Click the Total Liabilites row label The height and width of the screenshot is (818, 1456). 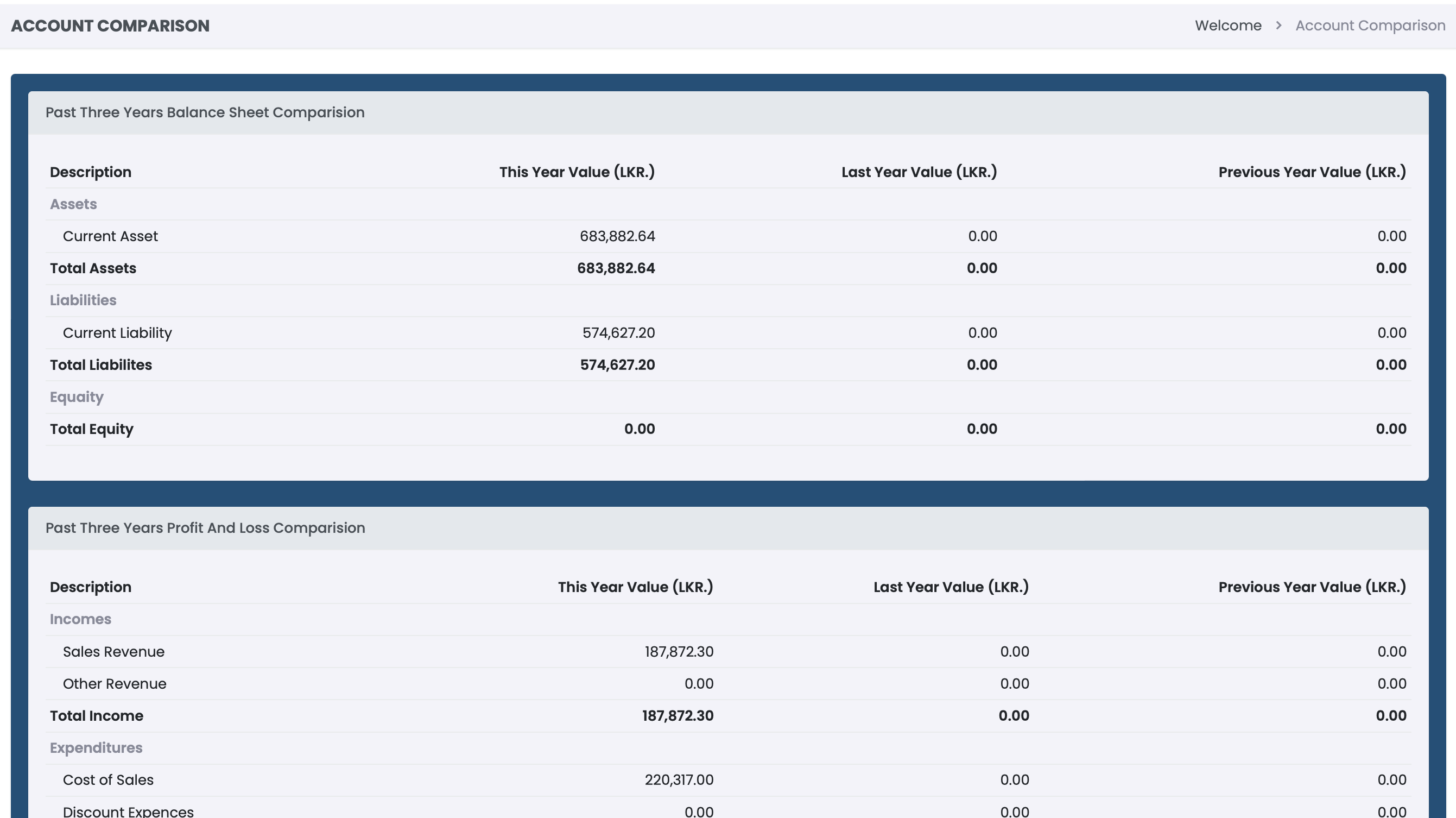[100, 365]
